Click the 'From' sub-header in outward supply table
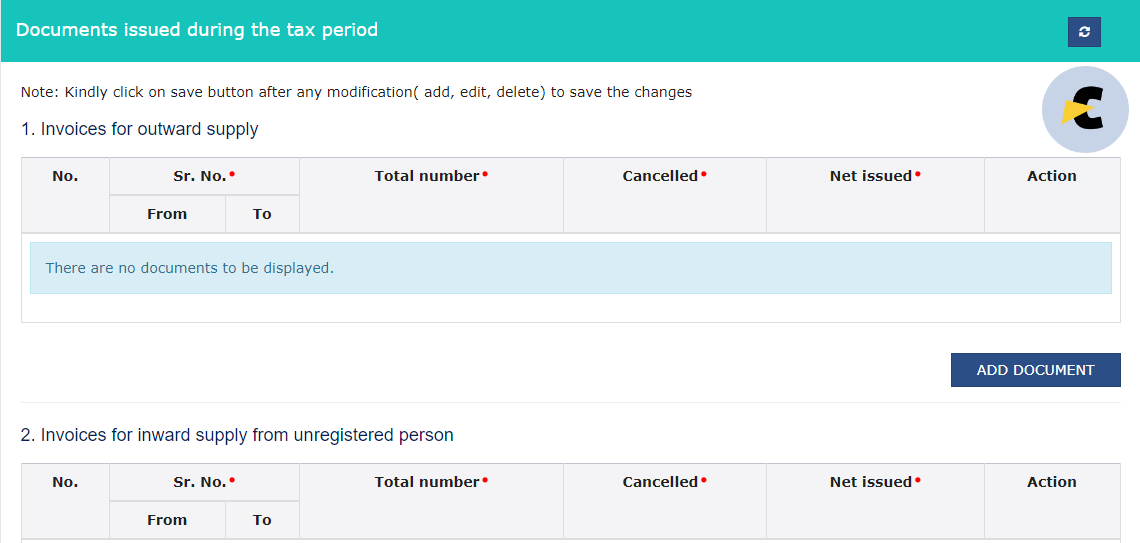 [167, 214]
